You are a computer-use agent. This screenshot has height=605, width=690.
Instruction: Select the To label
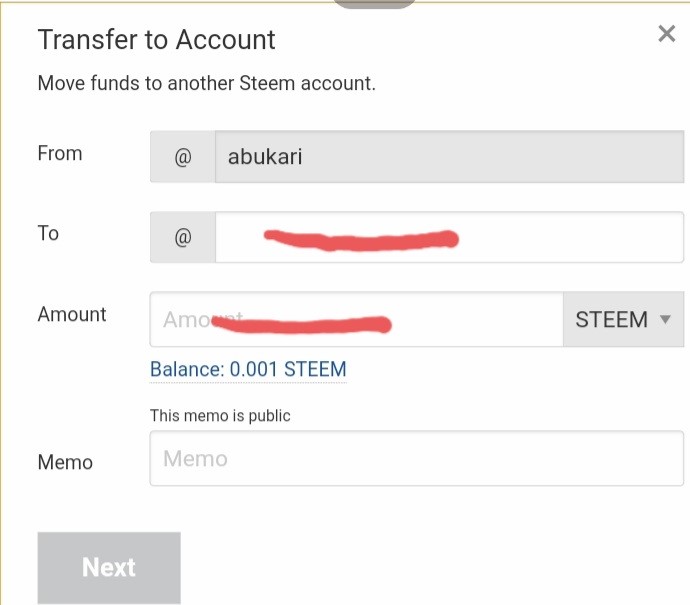pyautogui.click(x=48, y=233)
